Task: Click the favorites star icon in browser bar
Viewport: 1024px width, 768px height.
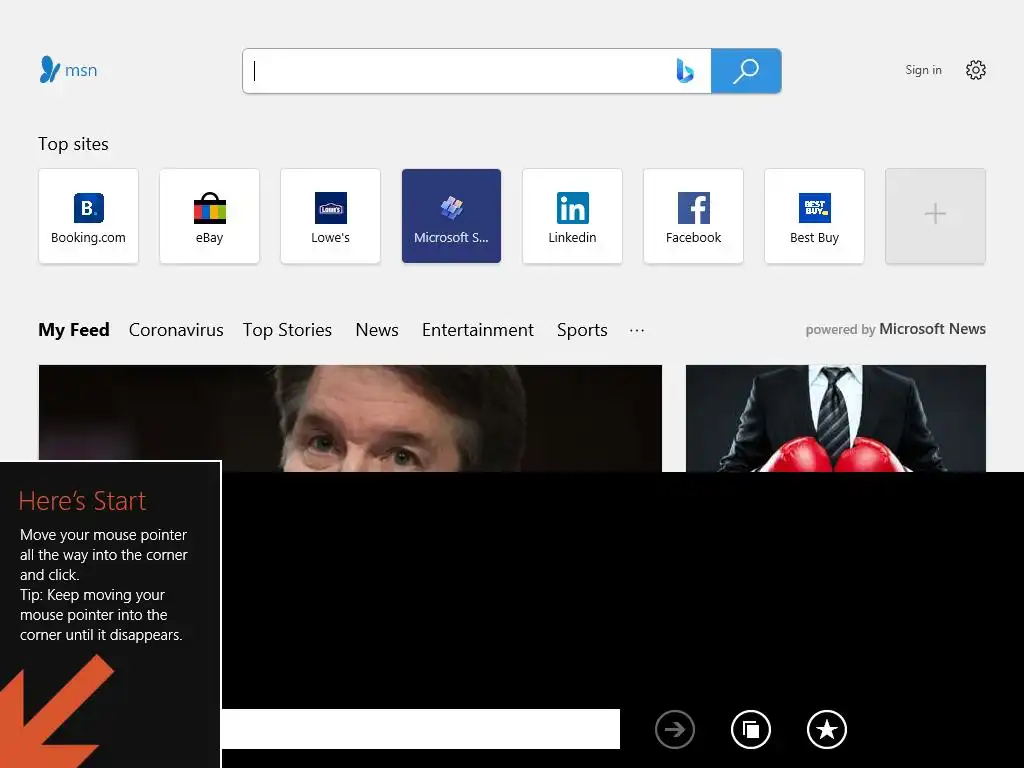Action: (827, 729)
